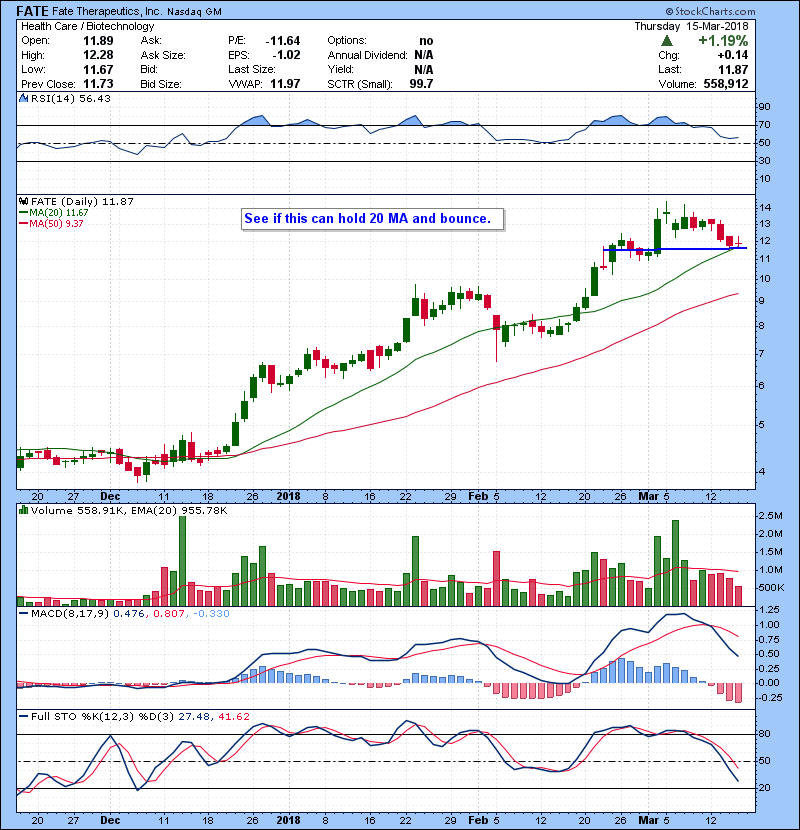Click the MACD(8,17,9) indicator label
800x830 pixels.
tap(70, 614)
